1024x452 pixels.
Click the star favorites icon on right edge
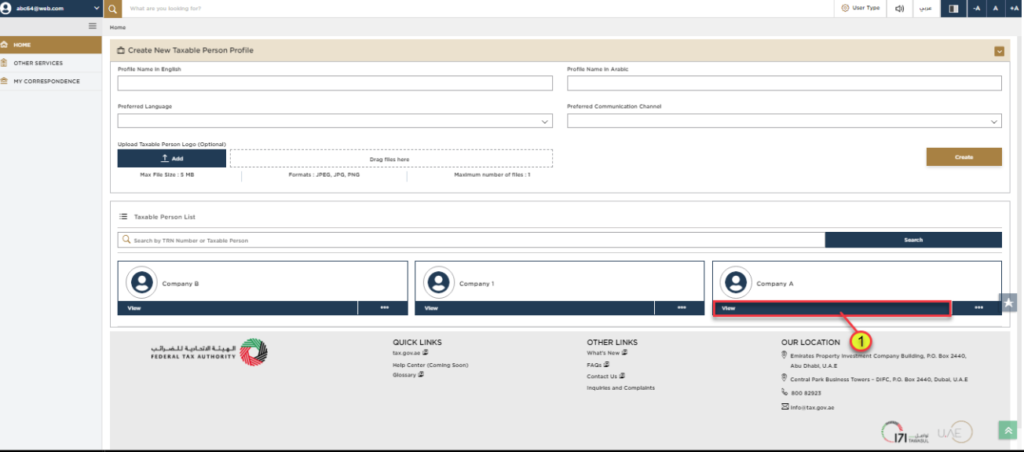tap(1009, 302)
